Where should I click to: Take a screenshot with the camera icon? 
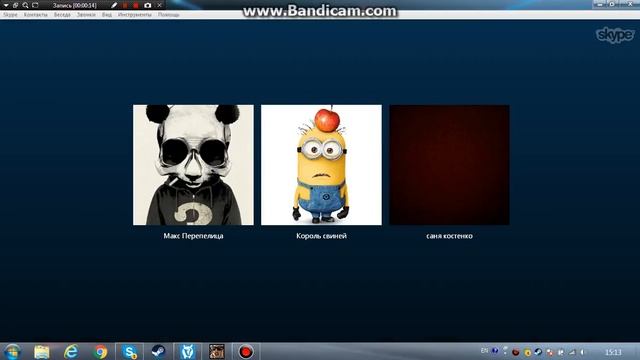(148, 5)
